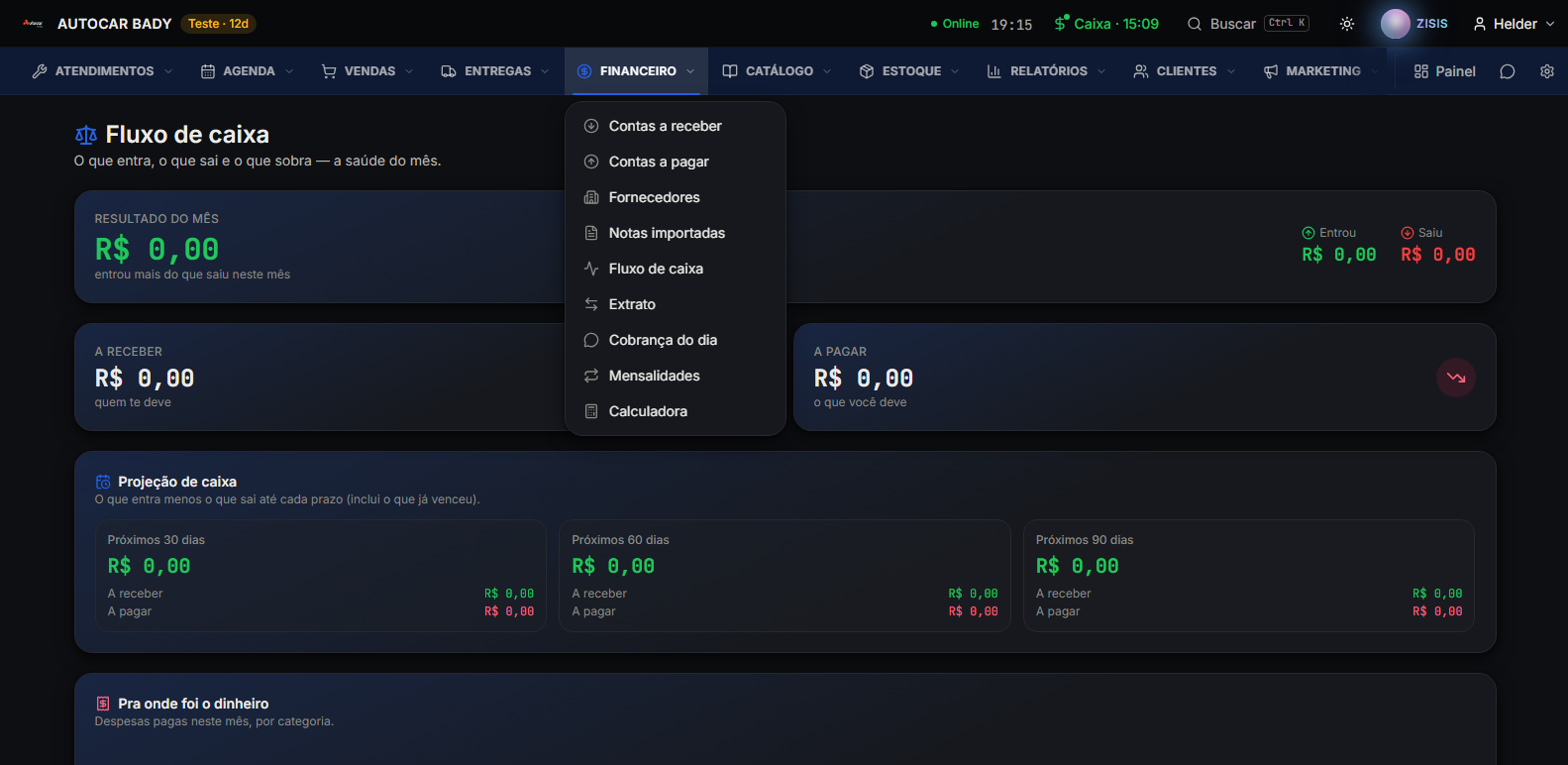Viewport: 1568px width, 765px height.
Task: Click the Próximos 30 dias card
Action: coord(321,576)
